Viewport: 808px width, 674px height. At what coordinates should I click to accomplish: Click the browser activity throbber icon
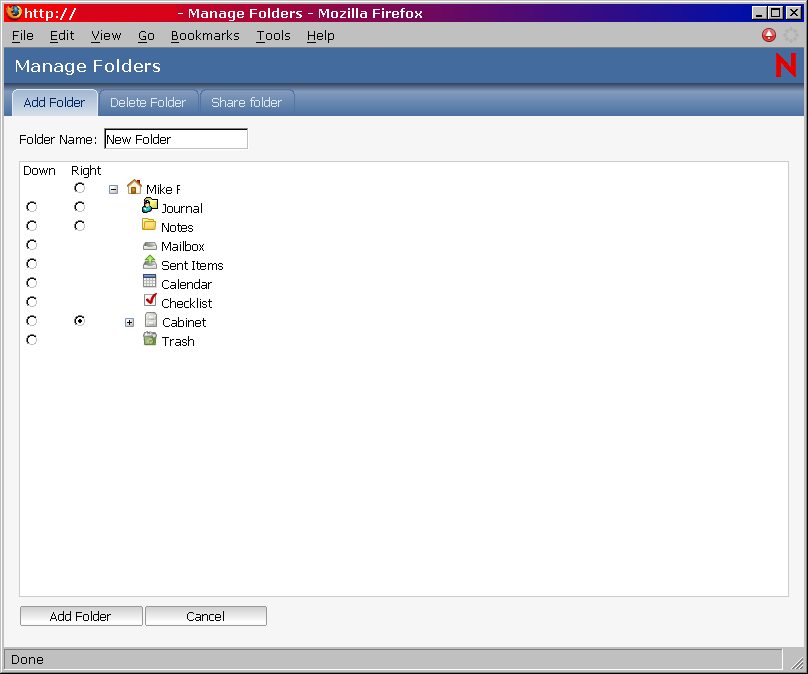coord(790,35)
